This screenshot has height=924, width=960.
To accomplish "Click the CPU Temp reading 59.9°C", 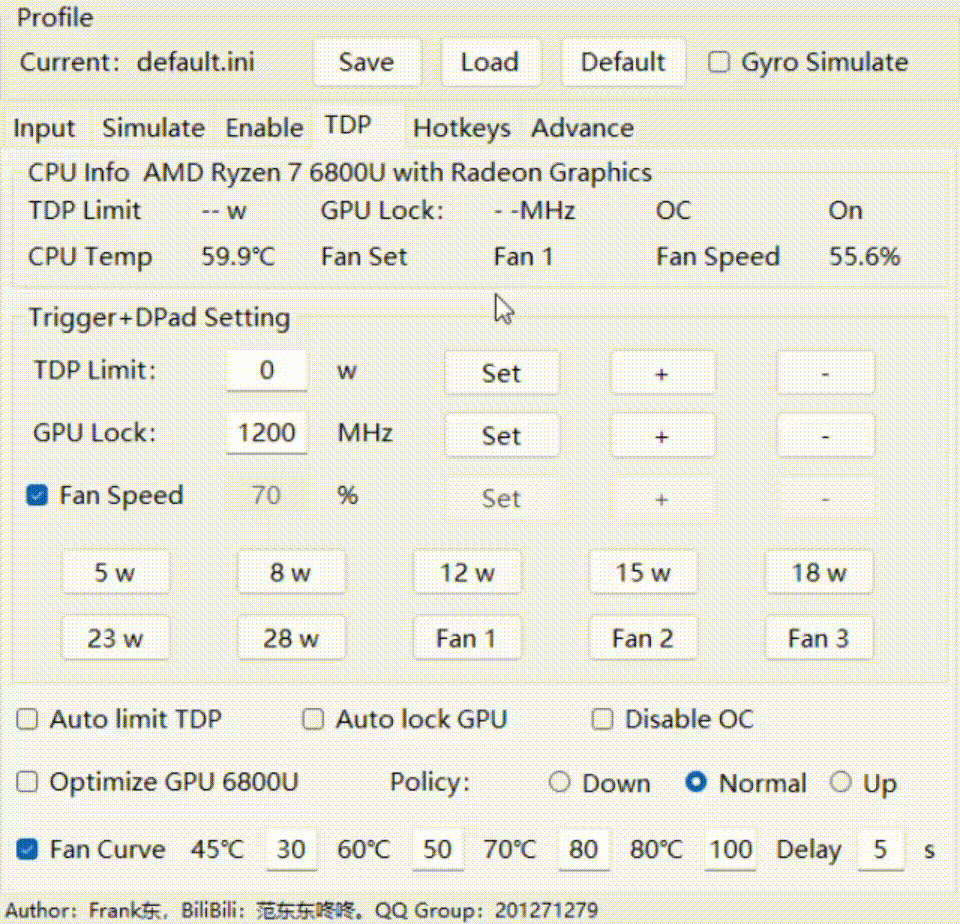I will pyautogui.click(x=238, y=257).
